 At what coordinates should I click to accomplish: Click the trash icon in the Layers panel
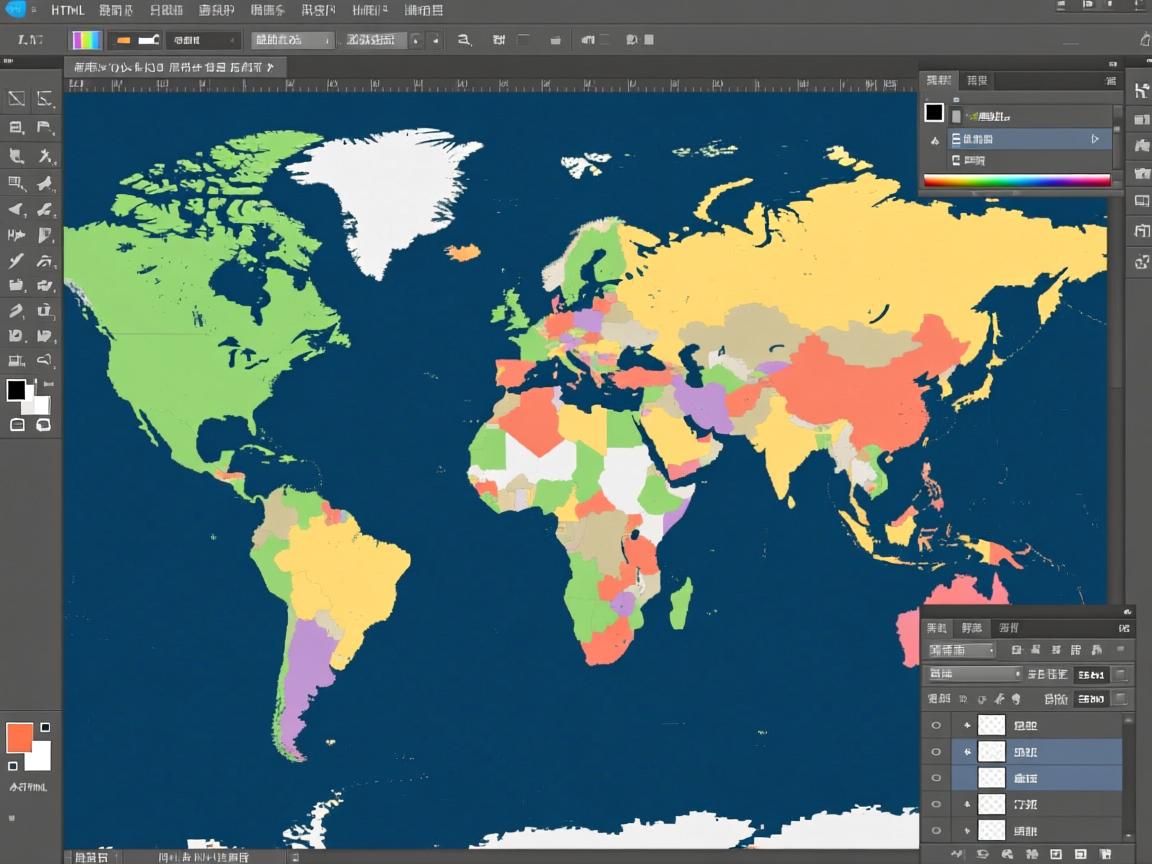1105,855
